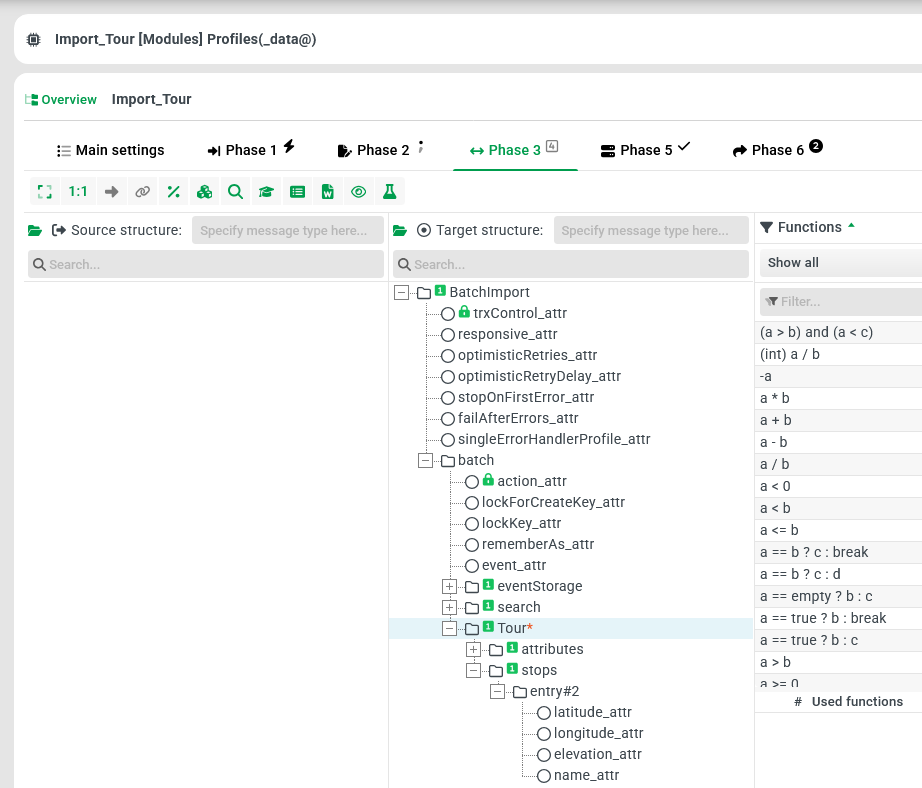Click the magnifier search toolbar icon
The width and height of the screenshot is (922, 788).
[x=235, y=191]
